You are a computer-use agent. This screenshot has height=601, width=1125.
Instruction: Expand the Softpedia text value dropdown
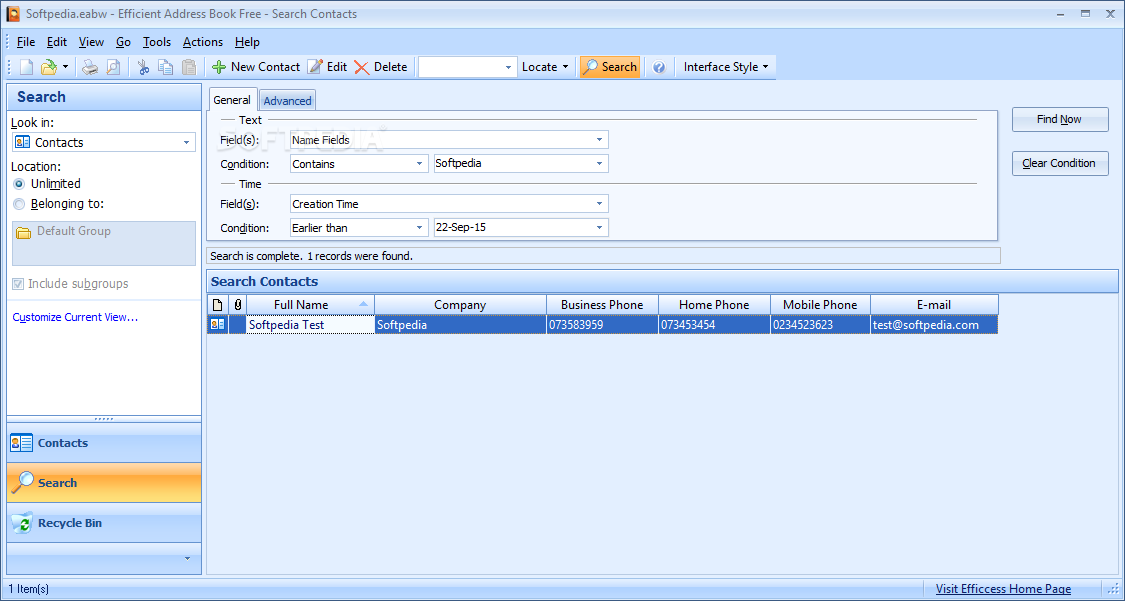point(599,164)
